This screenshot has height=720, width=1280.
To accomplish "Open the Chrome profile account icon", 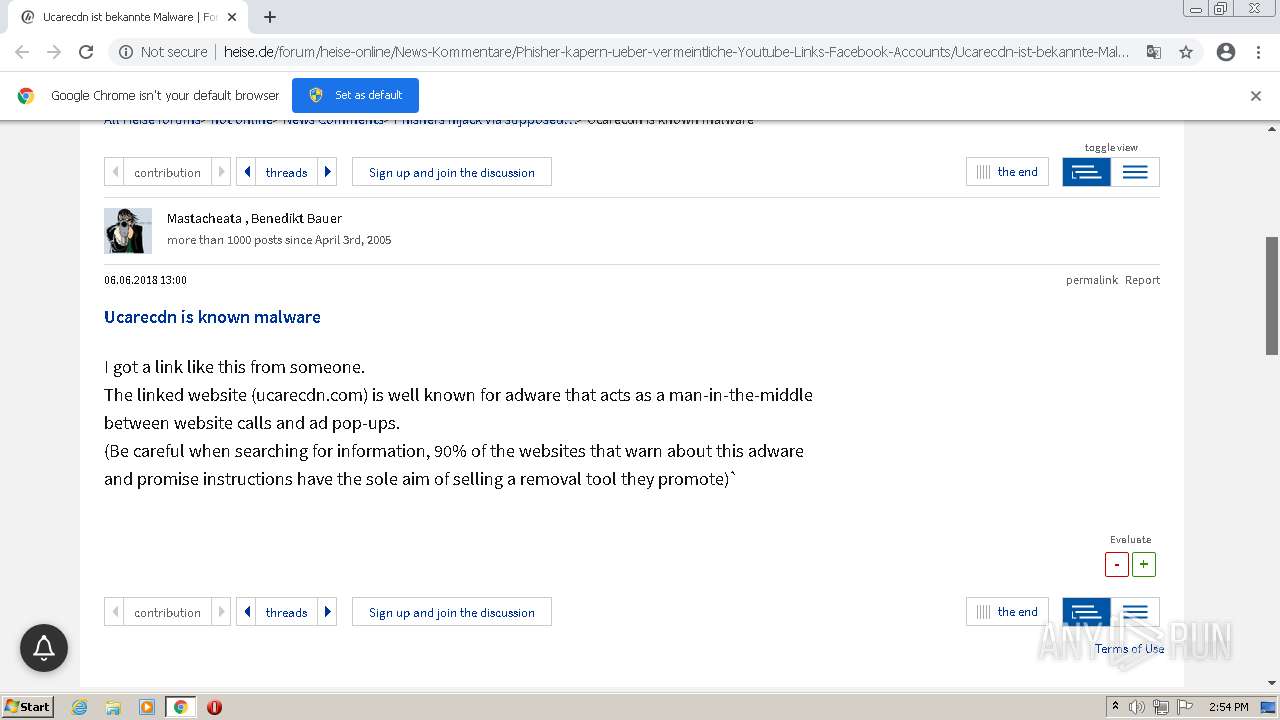I will [x=1226, y=52].
